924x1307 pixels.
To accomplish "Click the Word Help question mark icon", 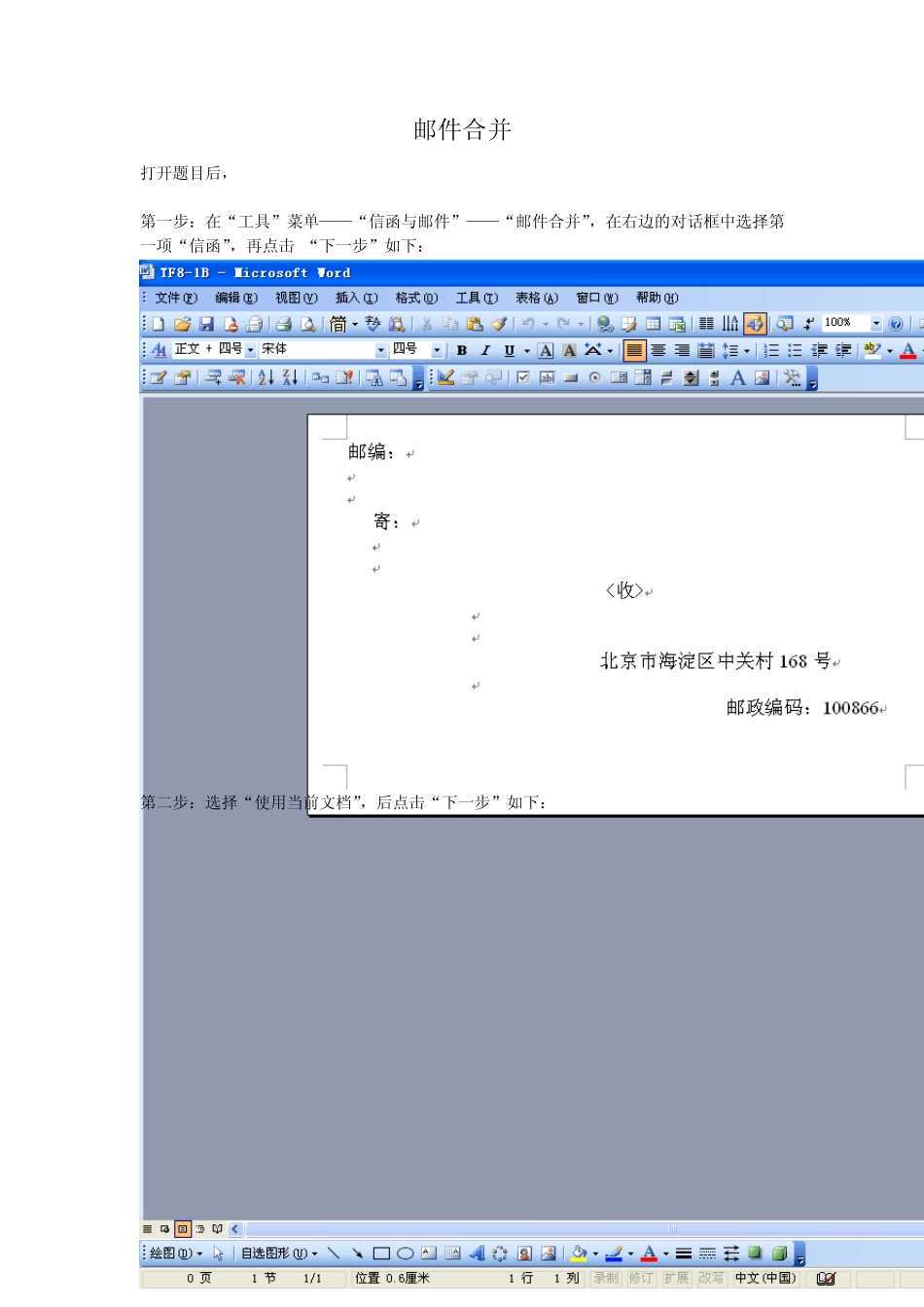I will tap(896, 324).
